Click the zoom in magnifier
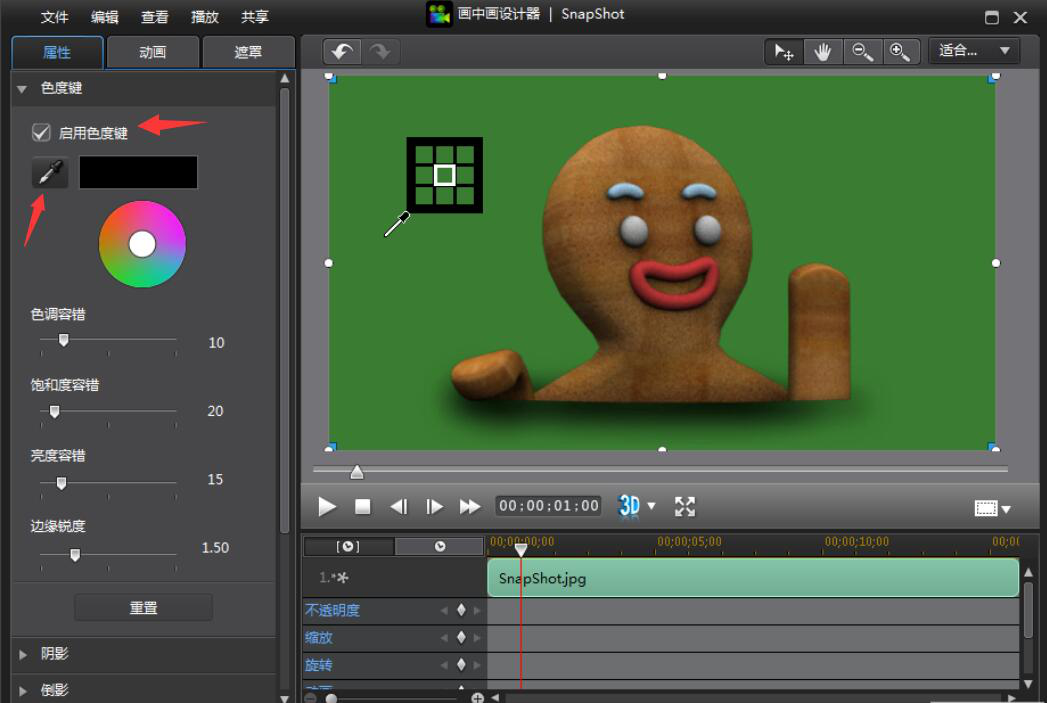Image resolution: width=1047 pixels, height=703 pixels. (x=899, y=52)
